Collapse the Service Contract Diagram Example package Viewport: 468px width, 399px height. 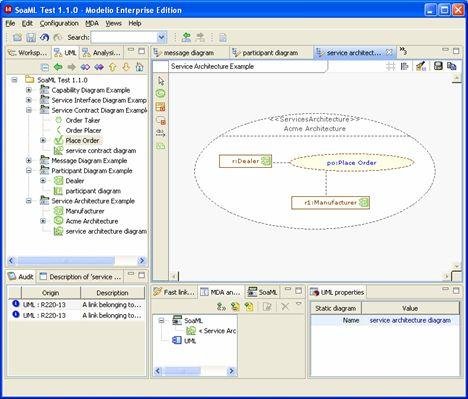point(29,110)
